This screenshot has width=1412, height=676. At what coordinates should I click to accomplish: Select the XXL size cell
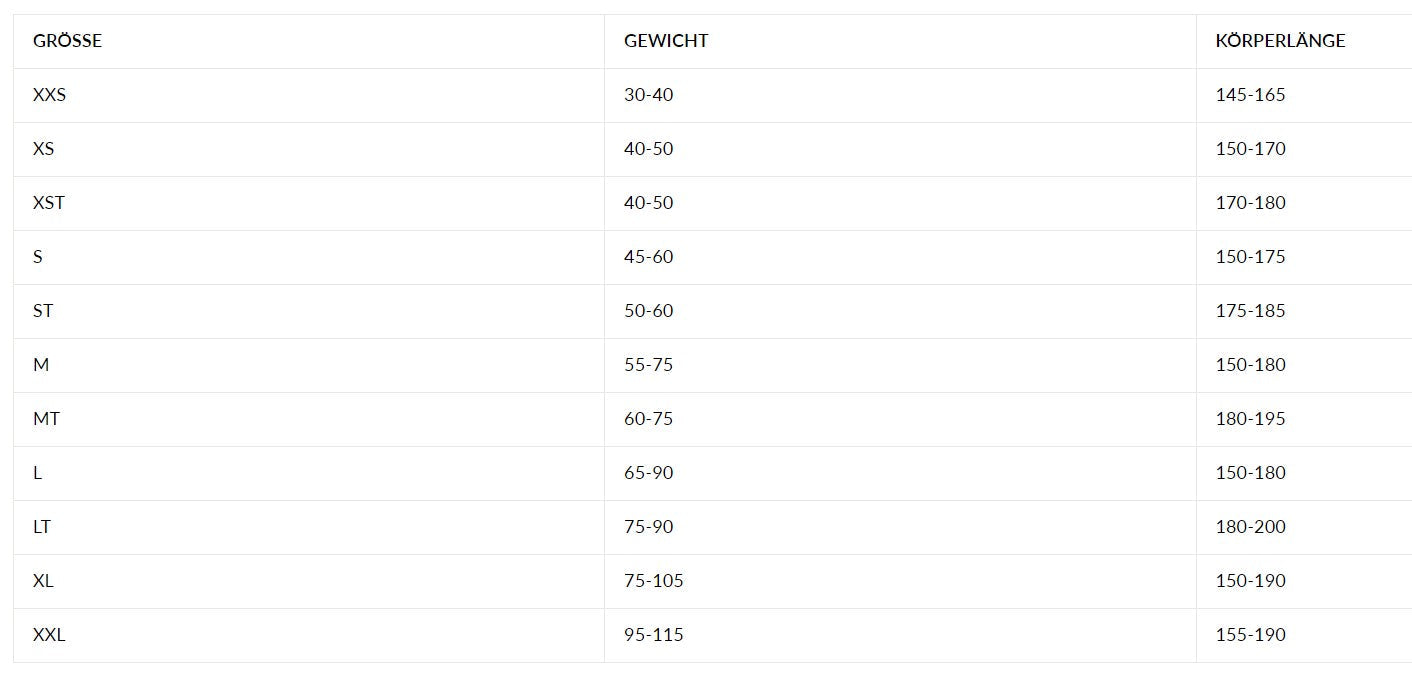click(49, 635)
